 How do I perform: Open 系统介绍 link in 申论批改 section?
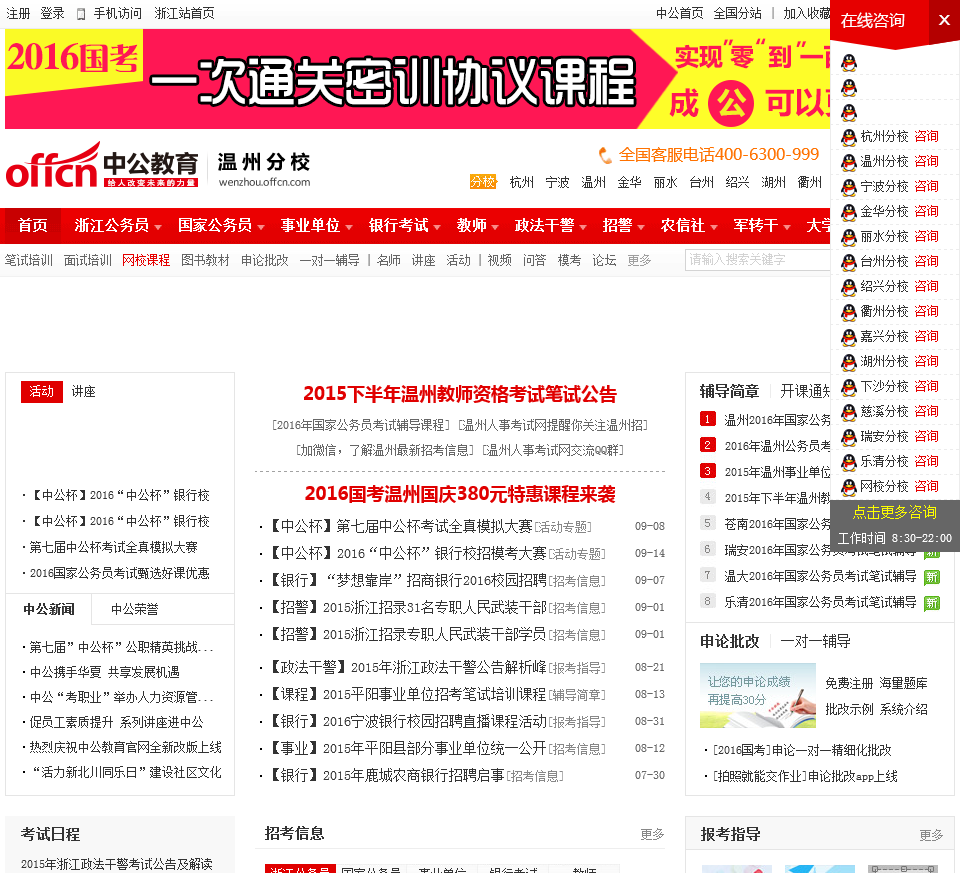pyautogui.click(x=904, y=710)
